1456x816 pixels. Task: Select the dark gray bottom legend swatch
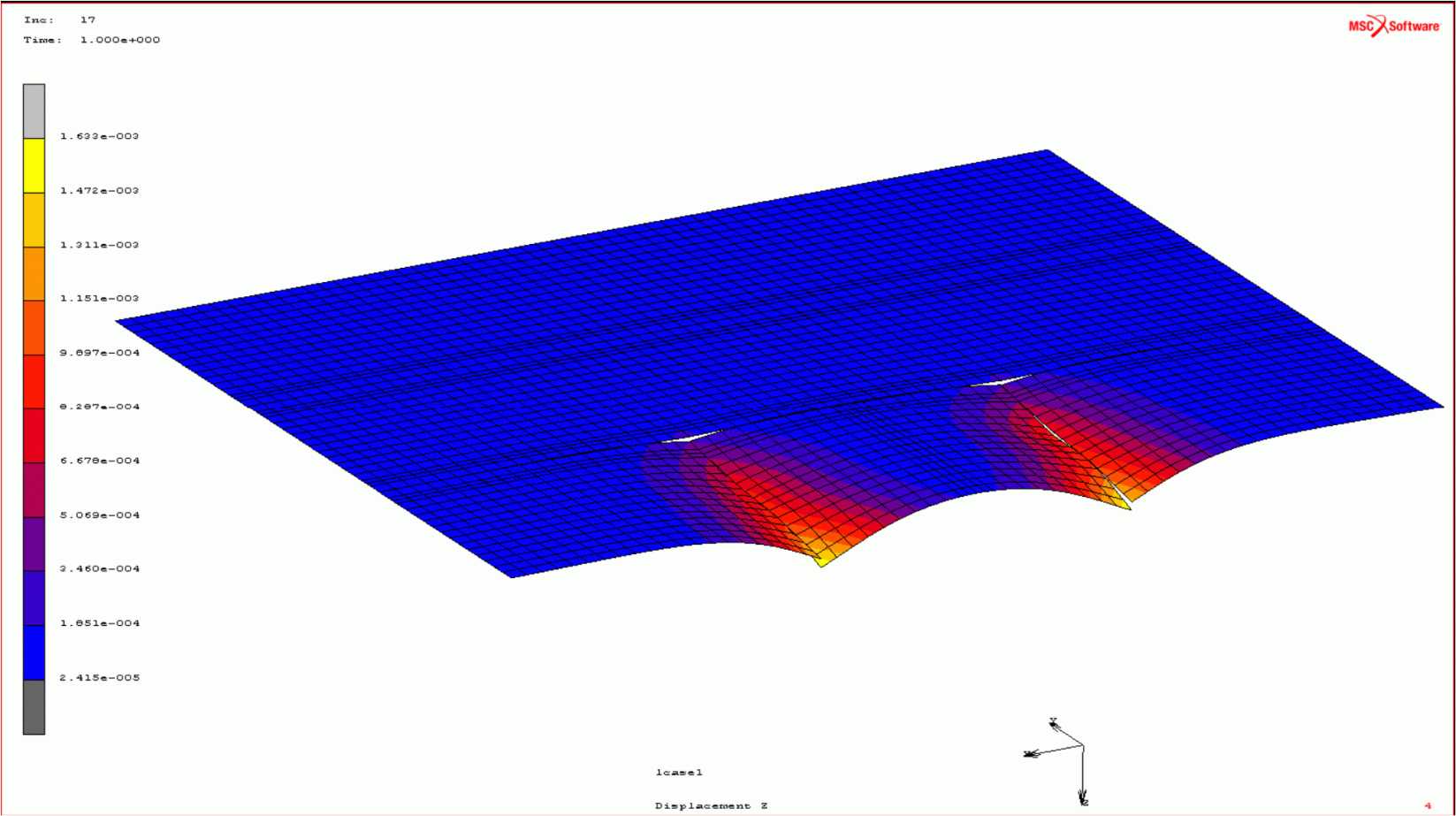pos(34,706)
